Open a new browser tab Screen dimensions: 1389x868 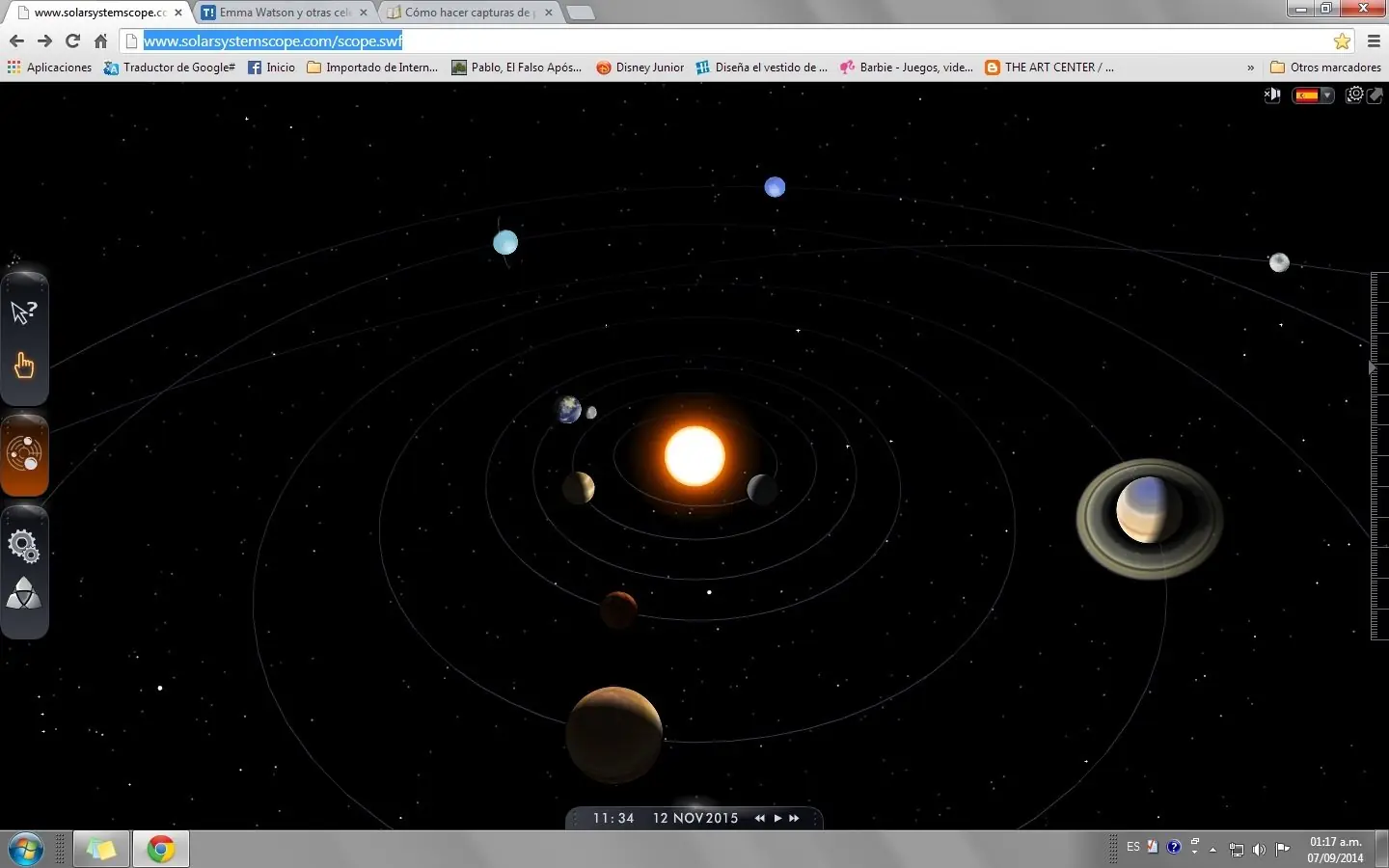pyautogui.click(x=580, y=13)
